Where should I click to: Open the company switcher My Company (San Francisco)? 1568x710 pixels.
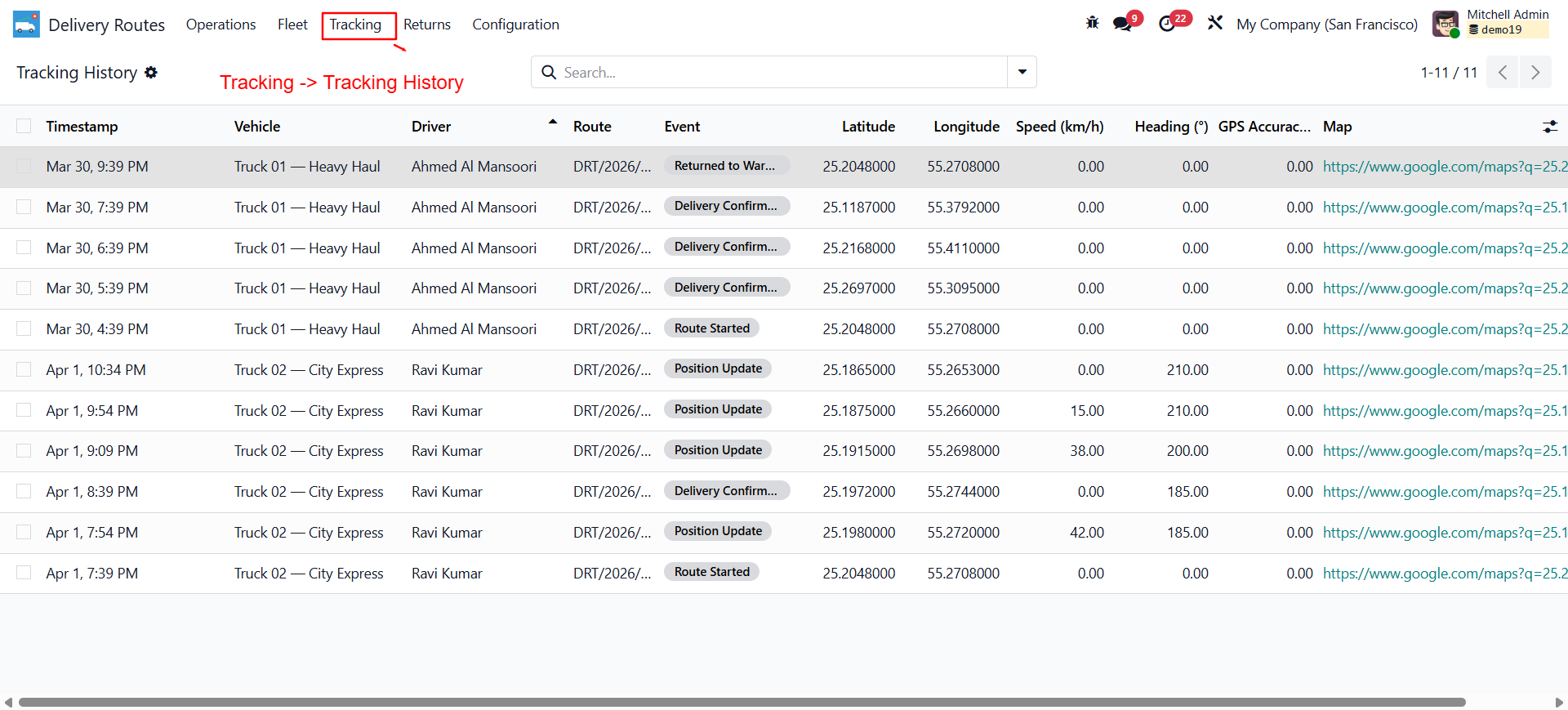(x=1327, y=25)
